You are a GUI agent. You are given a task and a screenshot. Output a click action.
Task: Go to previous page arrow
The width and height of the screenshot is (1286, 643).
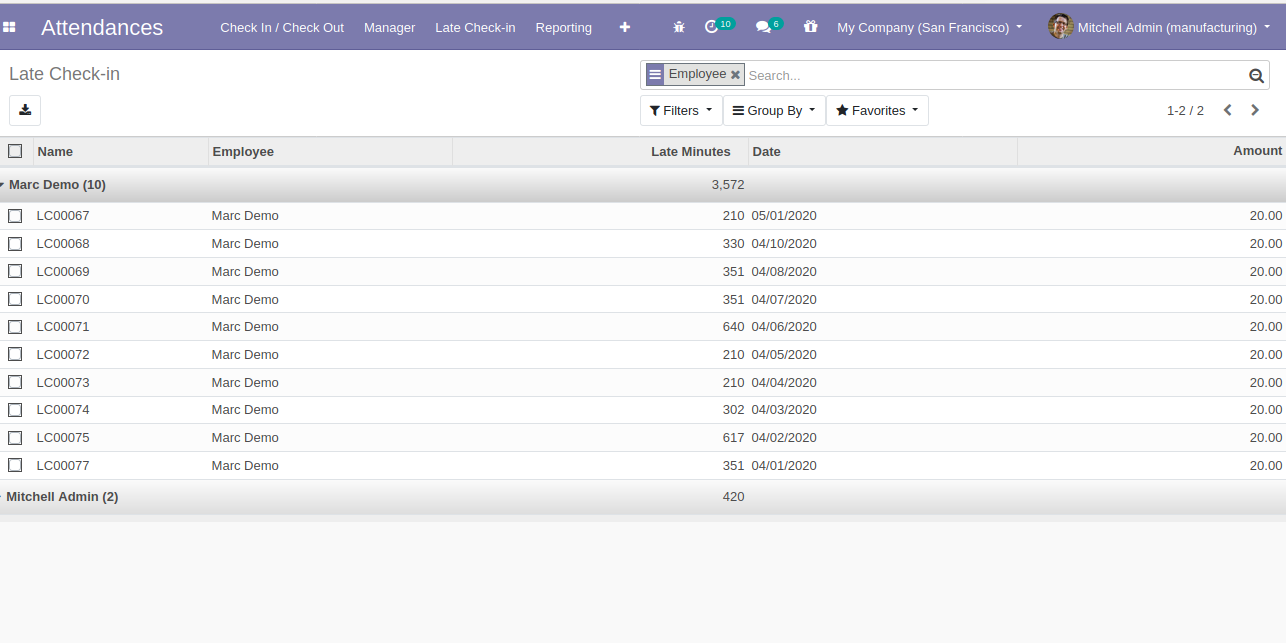click(x=1228, y=110)
